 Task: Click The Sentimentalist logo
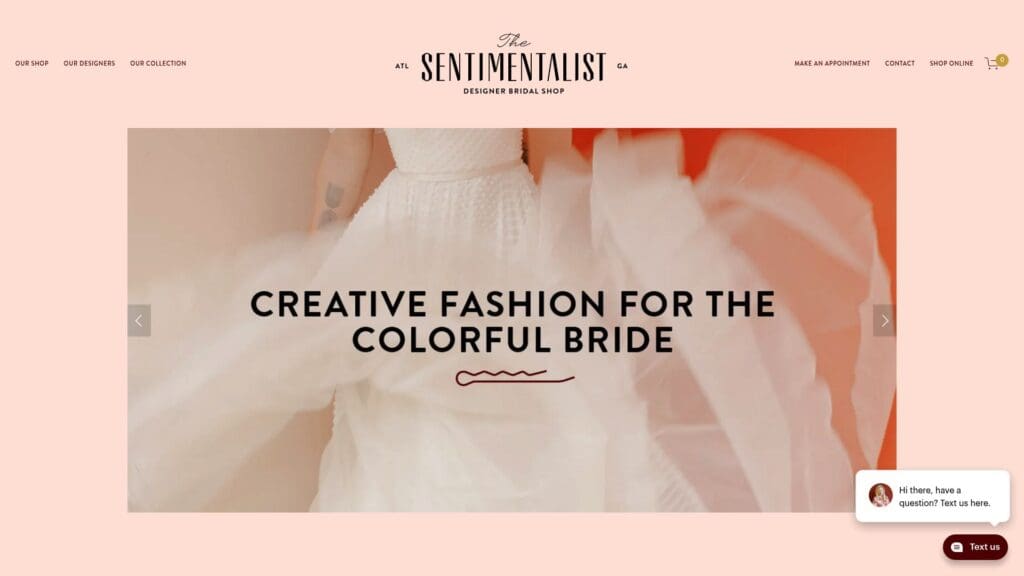coord(513,63)
